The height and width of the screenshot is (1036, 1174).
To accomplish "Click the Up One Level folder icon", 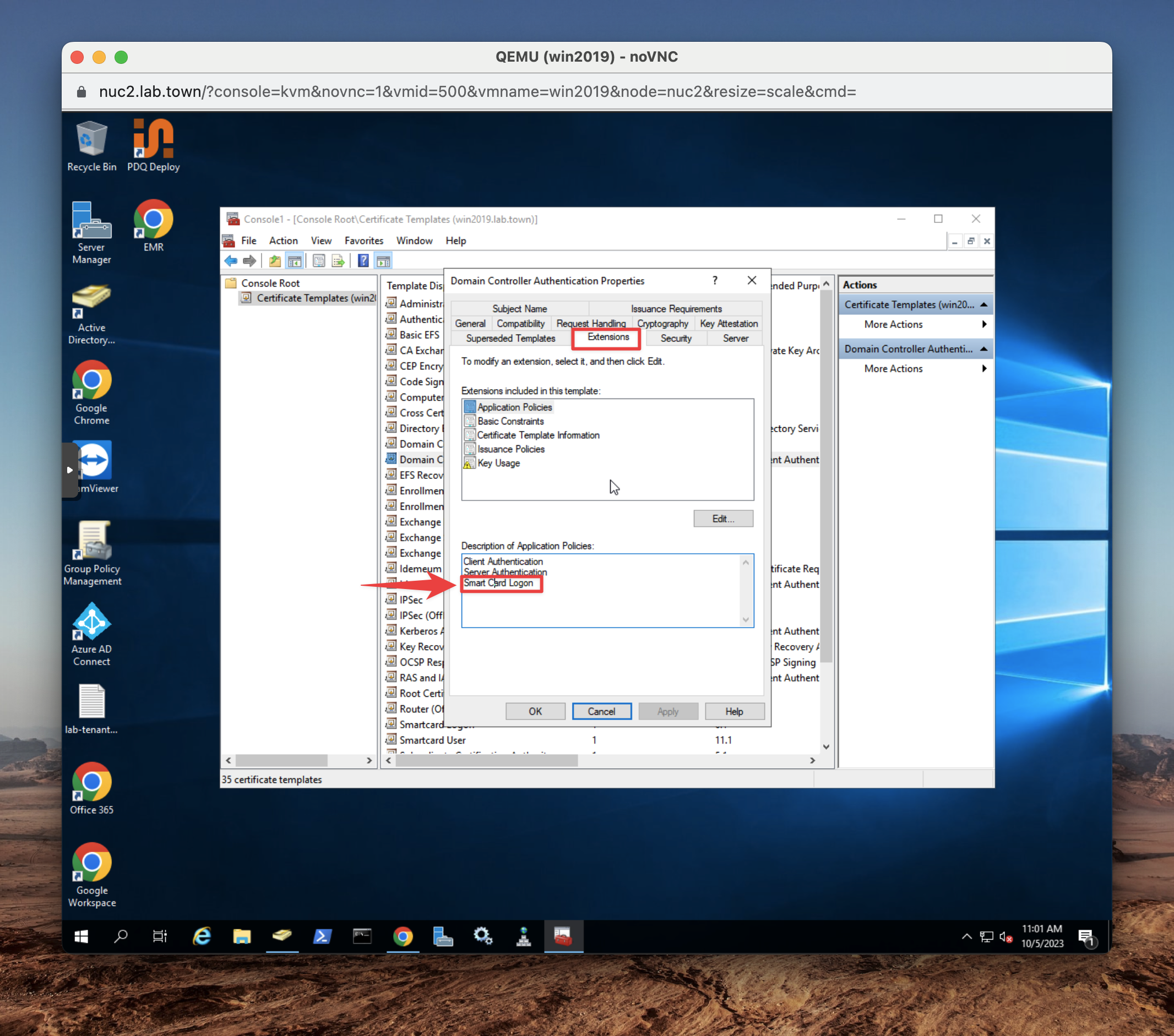I will click(275, 261).
